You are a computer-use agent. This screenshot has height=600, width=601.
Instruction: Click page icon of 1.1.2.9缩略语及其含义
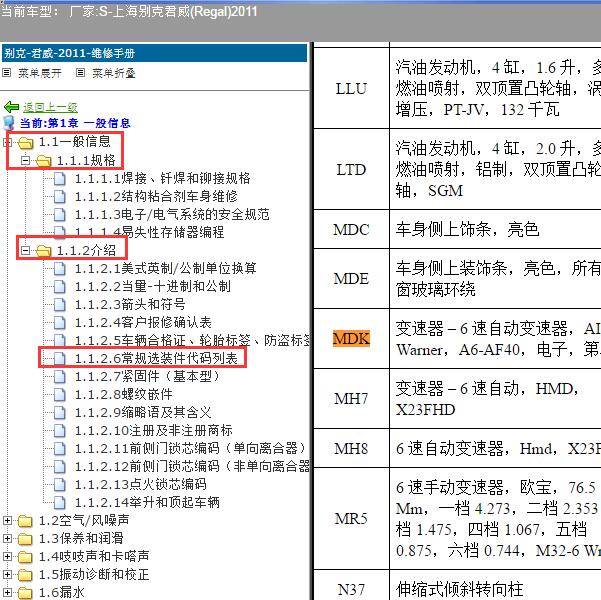[60, 413]
